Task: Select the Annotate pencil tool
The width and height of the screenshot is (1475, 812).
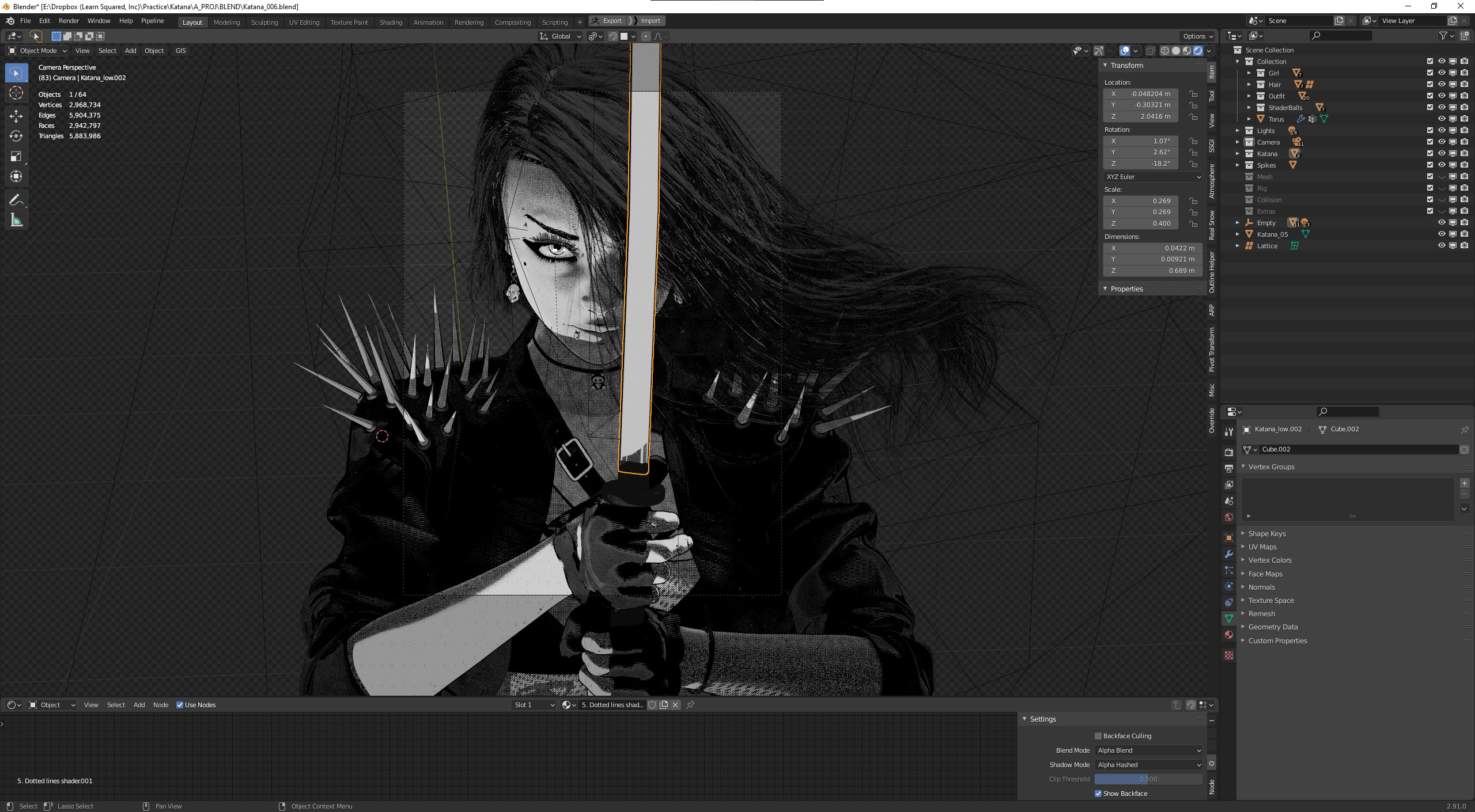Action: point(16,200)
